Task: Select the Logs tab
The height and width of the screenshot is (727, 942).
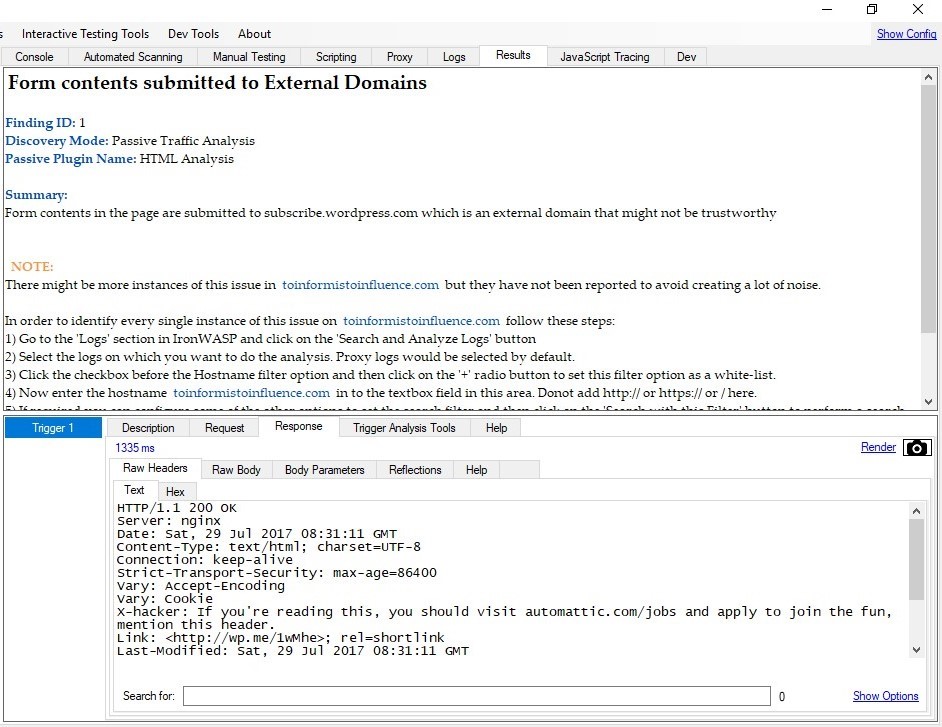Action: [454, 57]
